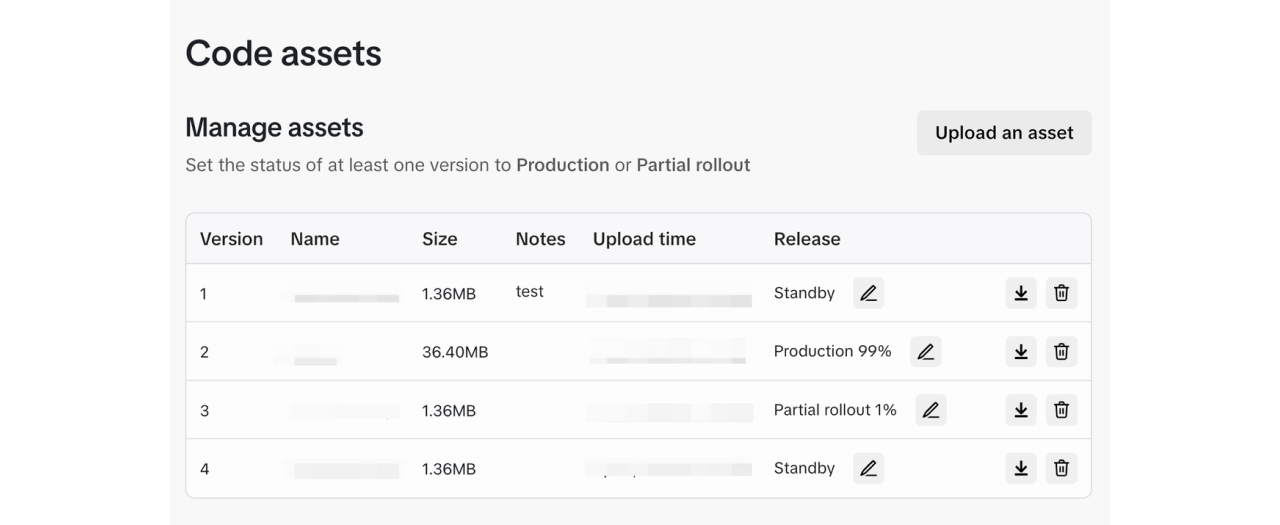Delete the version 3 asset
The image size is (1280, 525).
(x=1061, y=410)
